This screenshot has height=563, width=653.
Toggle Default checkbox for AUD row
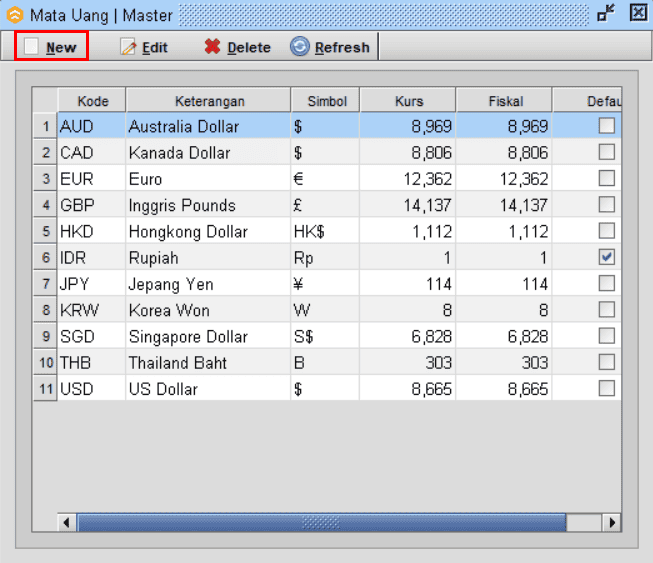click(606, 125)
